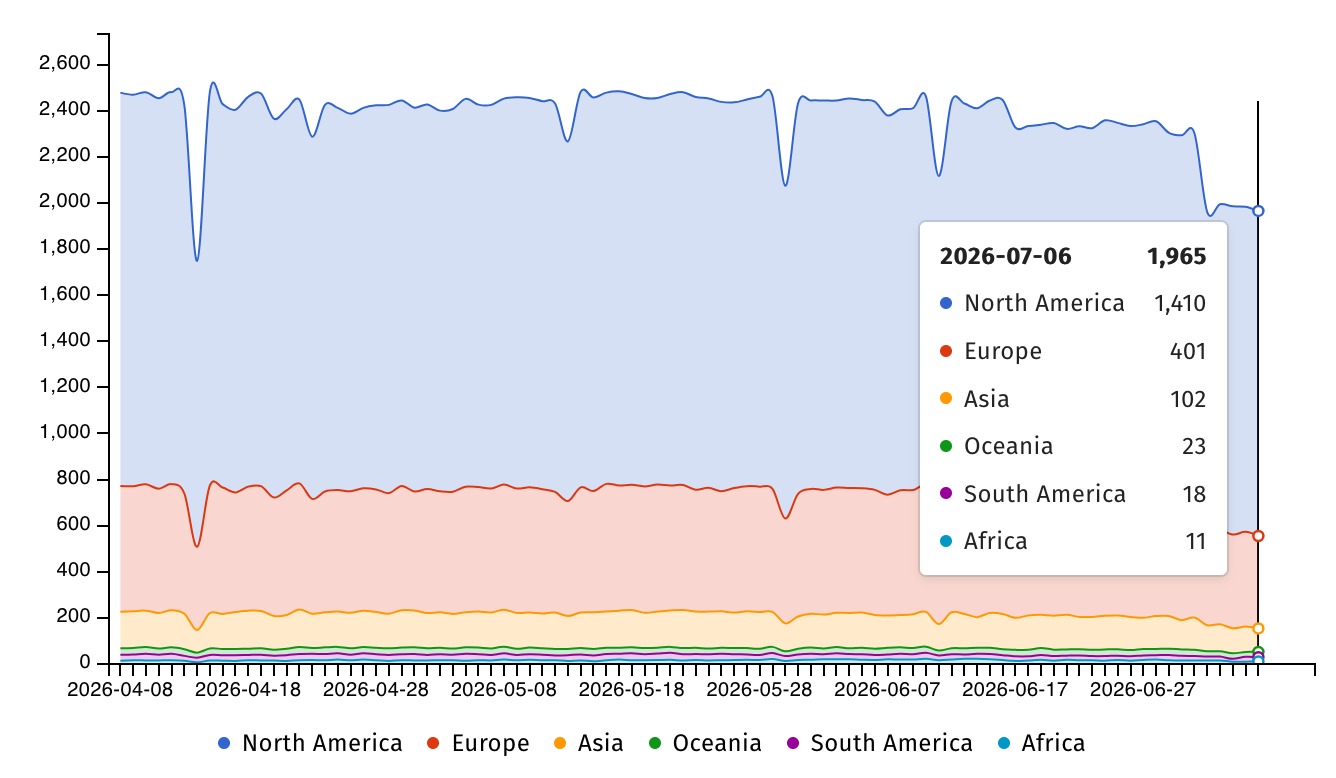The width and height of the screenshot is (1336, 778).
Task: Hide Africa series via legend
Action: tap(1040, 743)
